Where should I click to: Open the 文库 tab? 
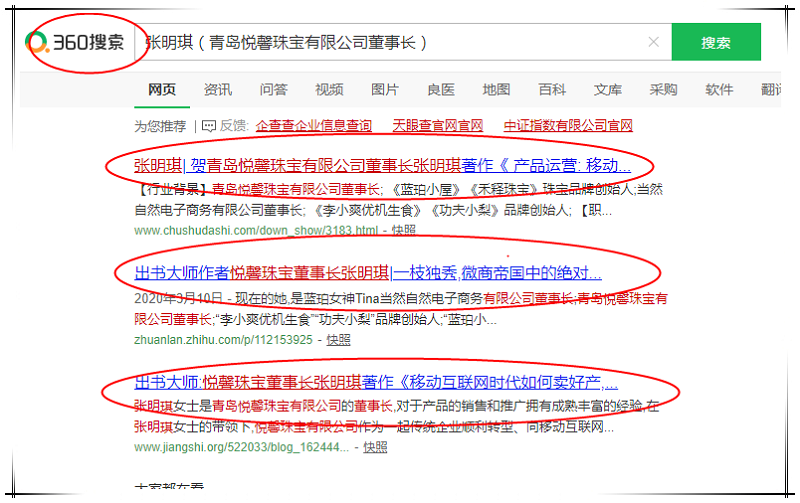pyautogui.click(x=607, y=89)
